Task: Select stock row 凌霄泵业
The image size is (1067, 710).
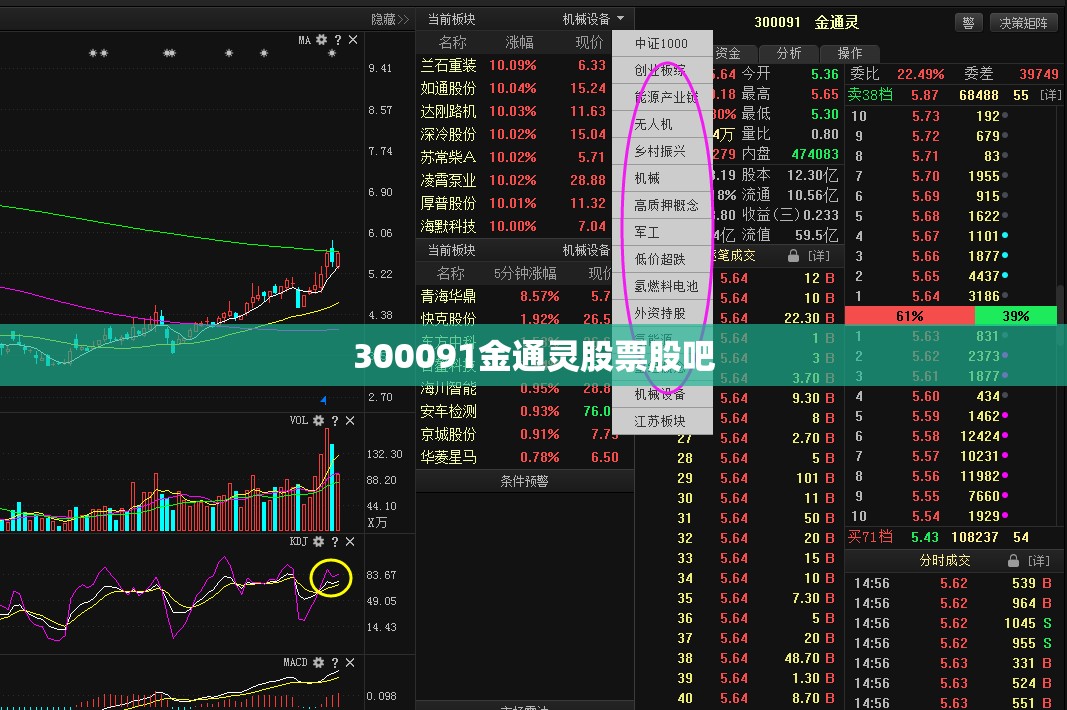Action: pyautogui.click(x=514, y=180)
